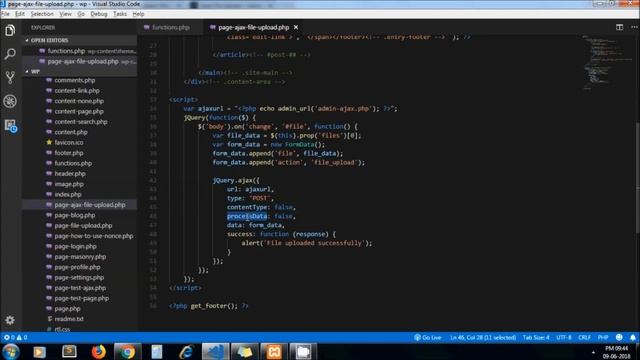
Task: Open content-page.php file
Action: [79, 111]
